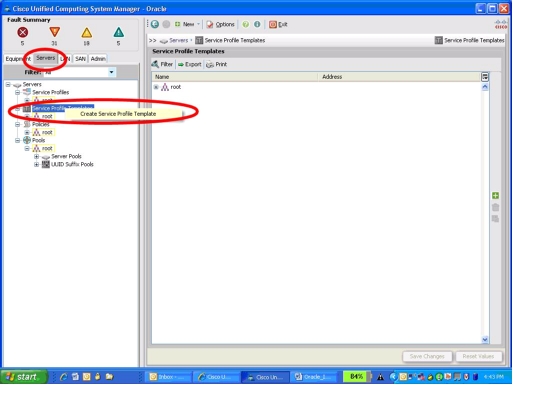
Task: Click the New toolbar button
Action: coord(185,24)
